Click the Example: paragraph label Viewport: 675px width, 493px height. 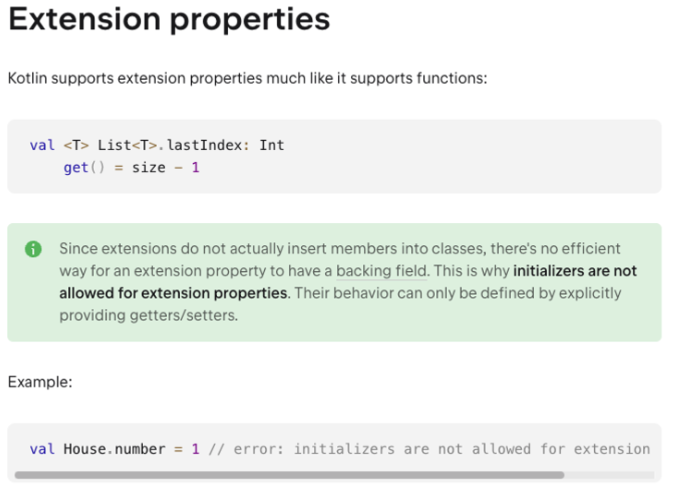click(x=40, y=382)
